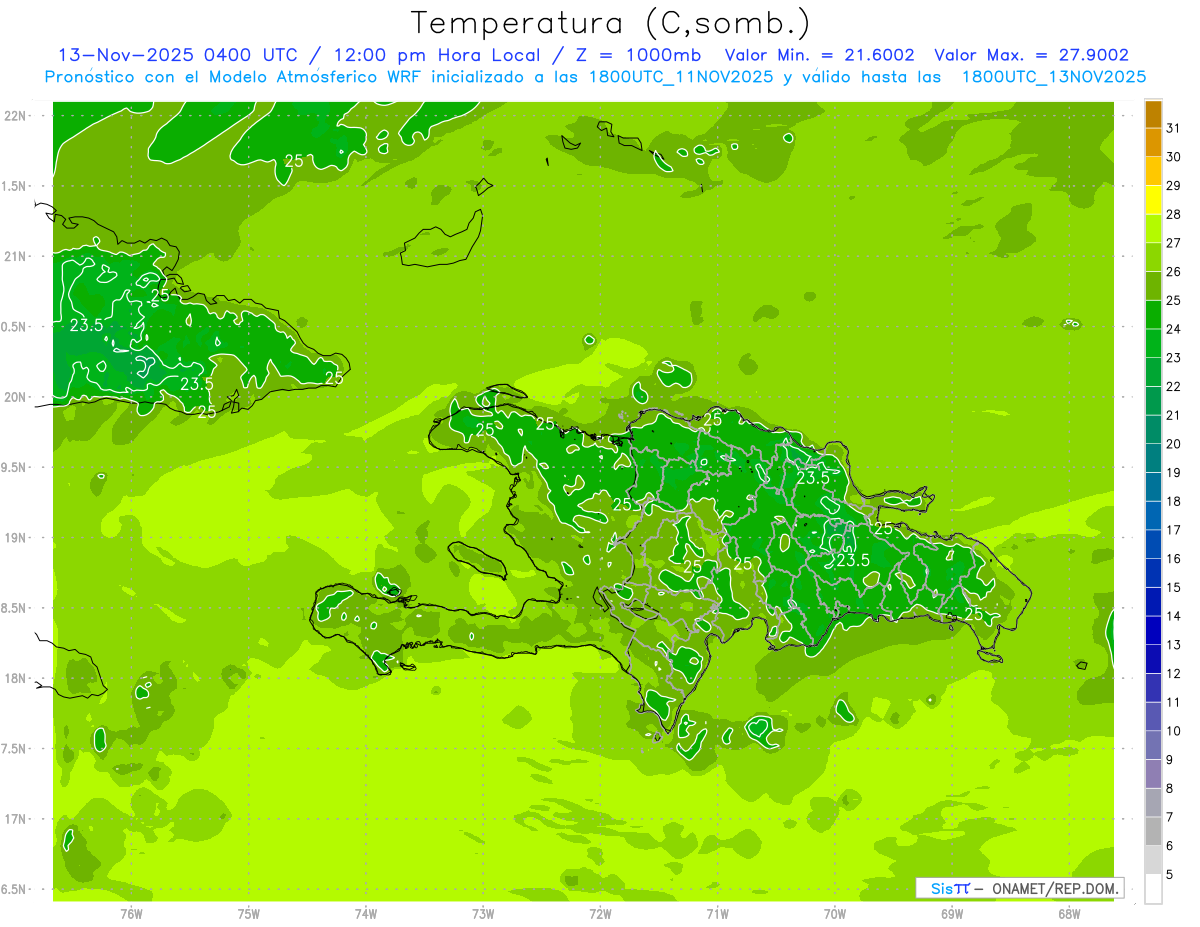Click longitude axis label "75W"
Screen dimensions: 1200x927
click(x=249, y=914)
